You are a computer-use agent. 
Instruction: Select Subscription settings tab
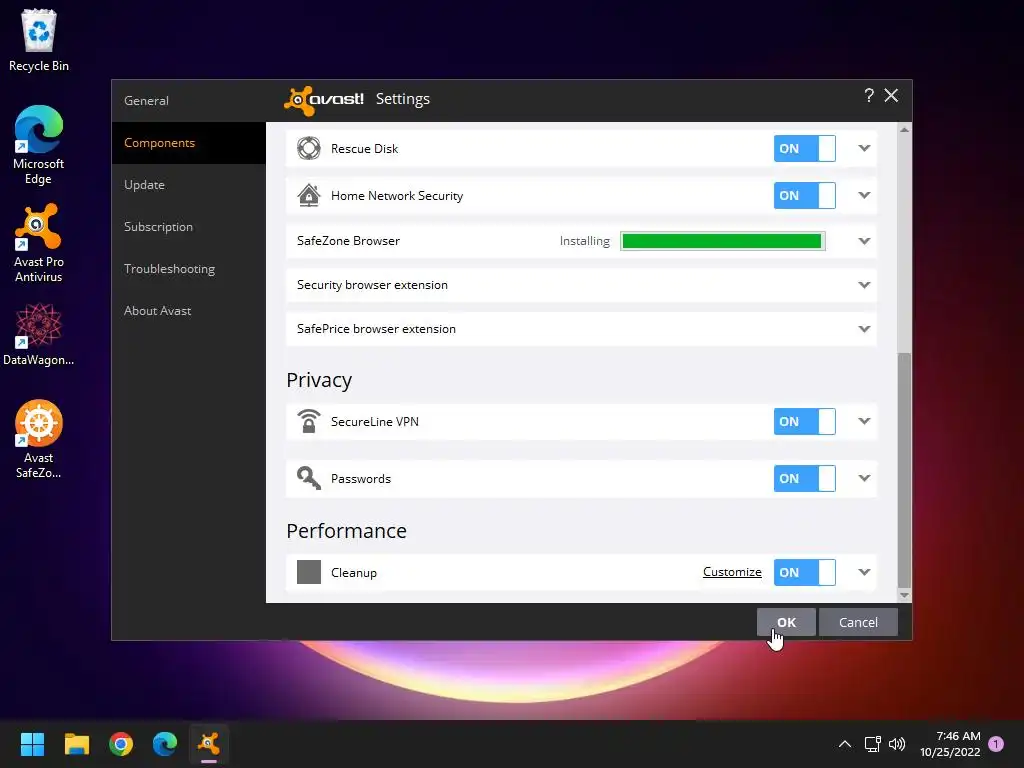189,227
